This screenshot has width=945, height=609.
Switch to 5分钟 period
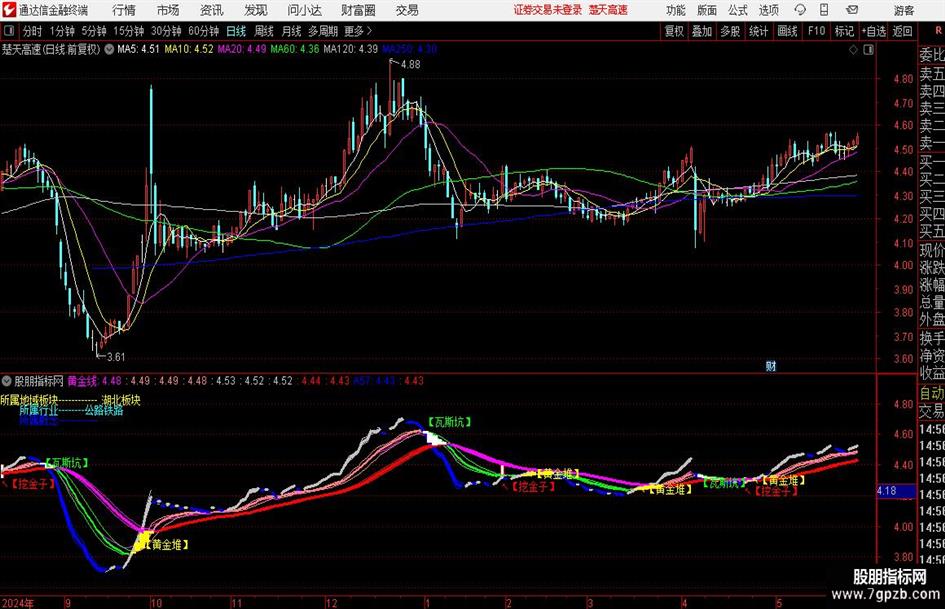pyautogui.click(x=93, y=31)
